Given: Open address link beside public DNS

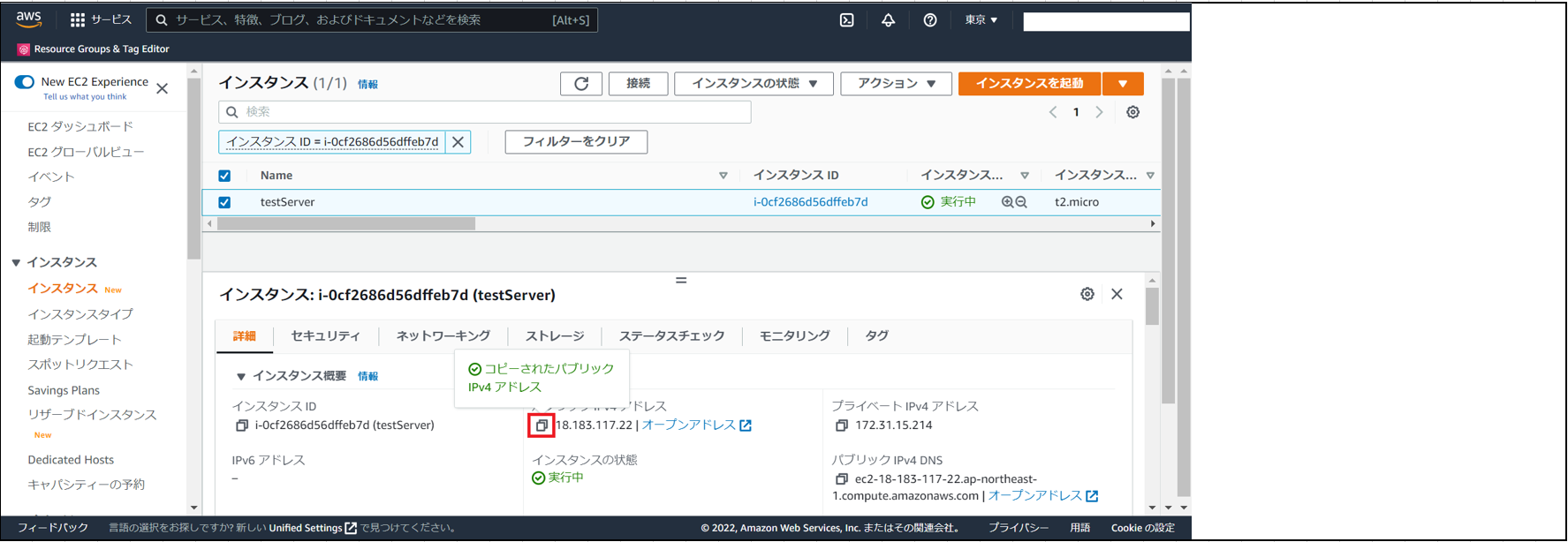Looking at the screenshot, I should coord(1043,496).
